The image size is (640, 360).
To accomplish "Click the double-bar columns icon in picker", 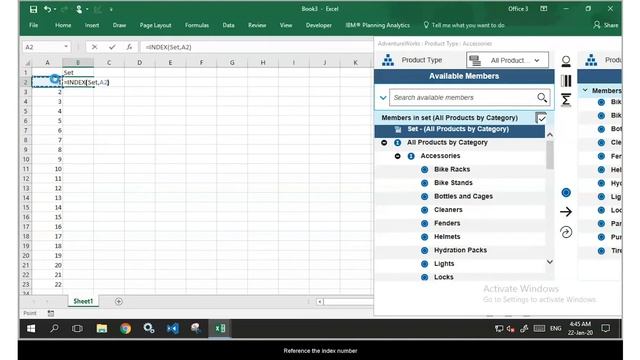I will click(566, 80).
